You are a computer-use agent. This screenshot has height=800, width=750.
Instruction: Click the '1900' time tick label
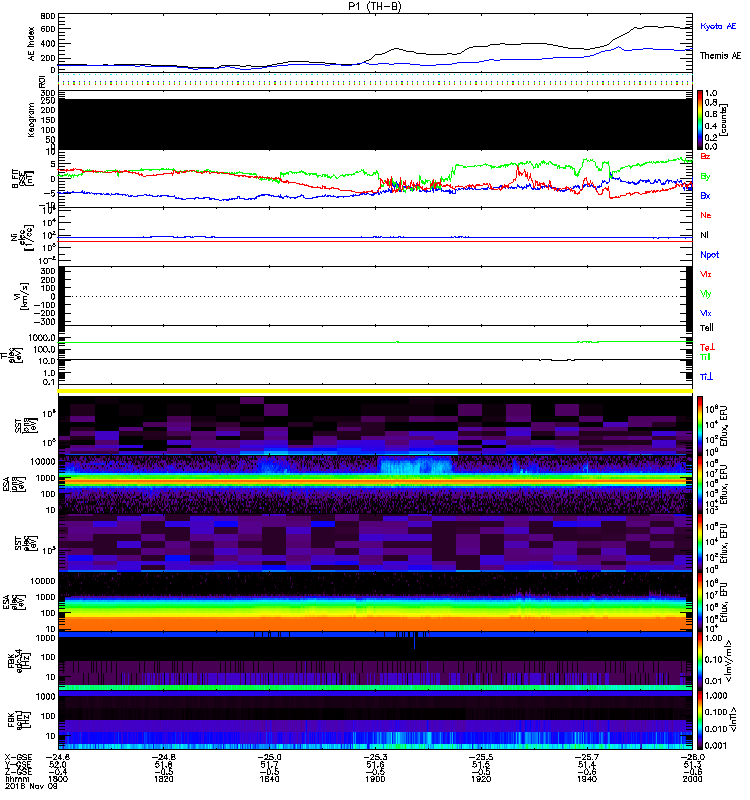click(375, 779)
